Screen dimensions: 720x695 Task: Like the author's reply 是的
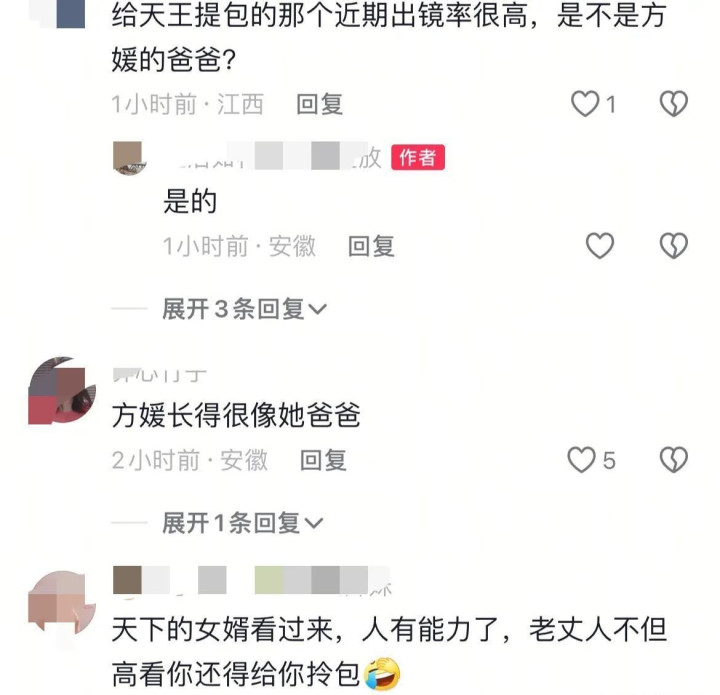coord(600,246)
